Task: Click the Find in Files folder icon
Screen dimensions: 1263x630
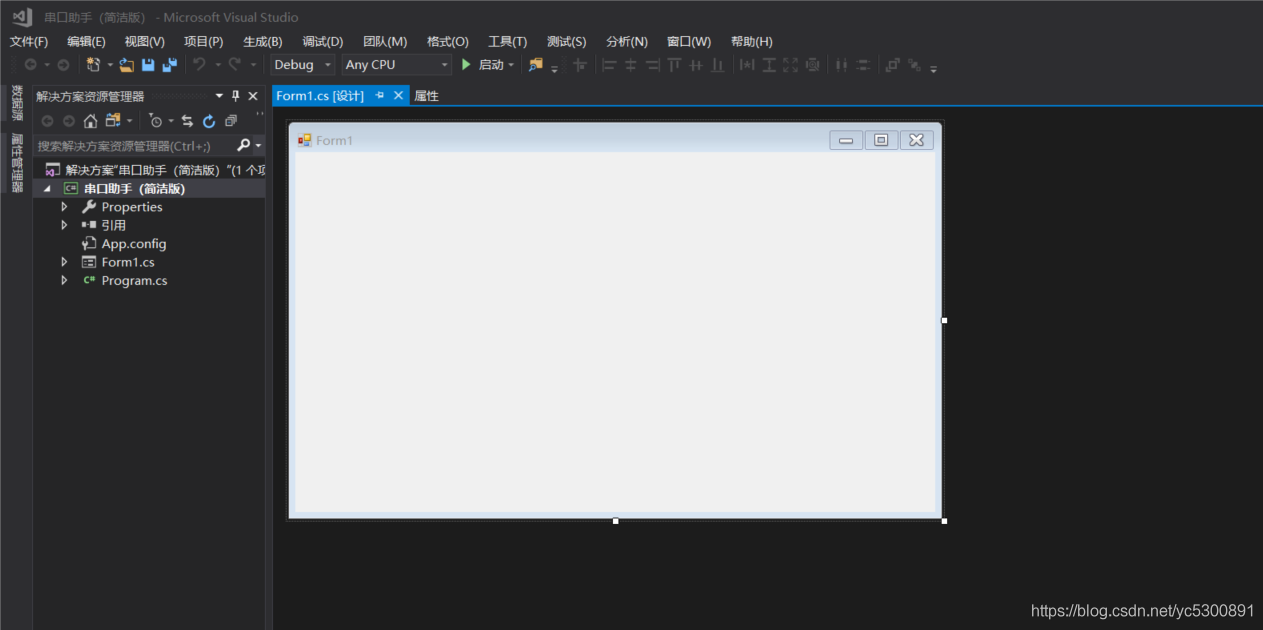Action: [x=536, y=65]
